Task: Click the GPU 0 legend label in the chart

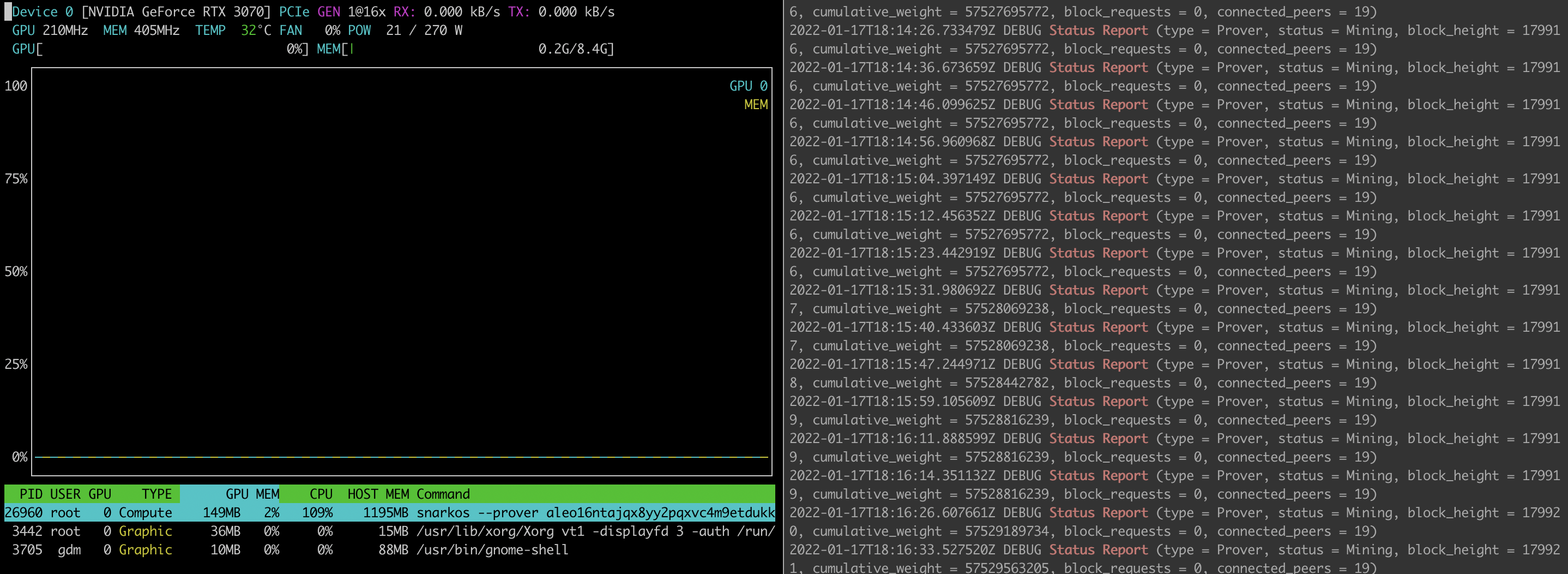Action: (749, 86)
